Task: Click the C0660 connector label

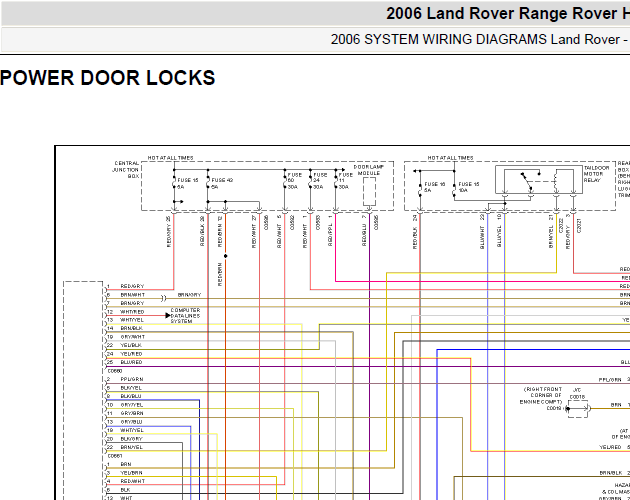Action: point(115,371)
